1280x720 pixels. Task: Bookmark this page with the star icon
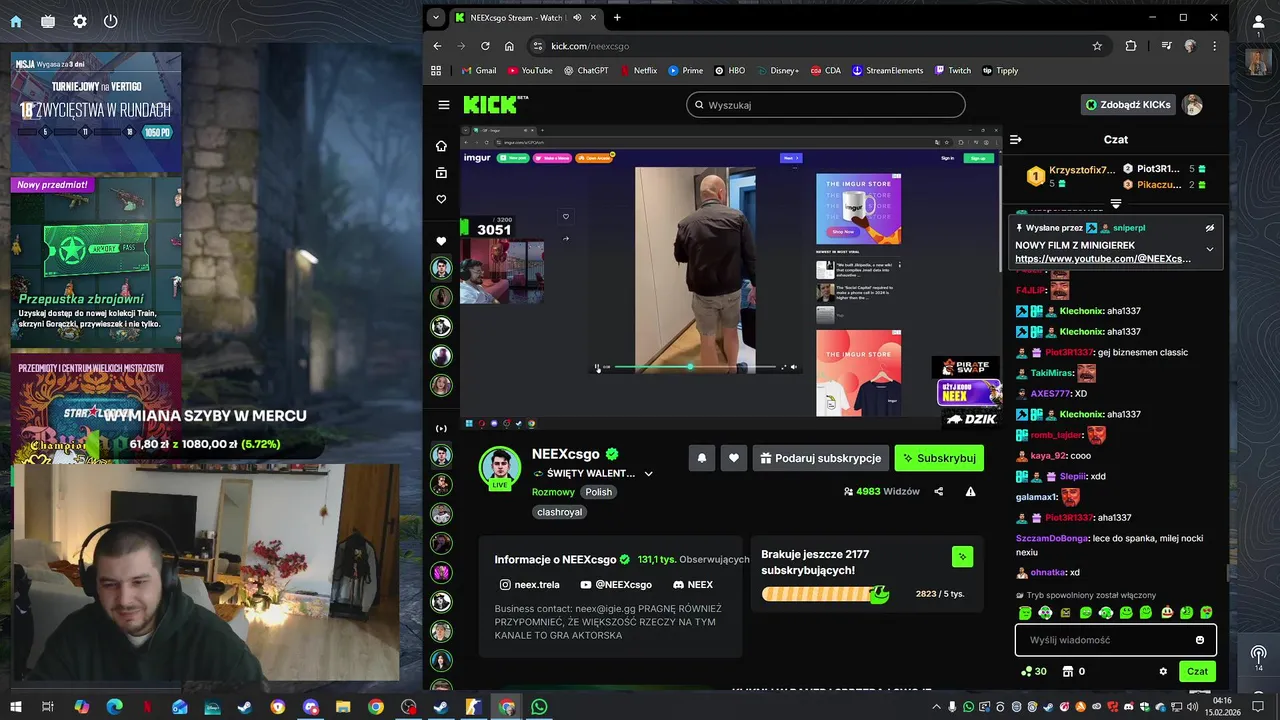point(1097,46)
